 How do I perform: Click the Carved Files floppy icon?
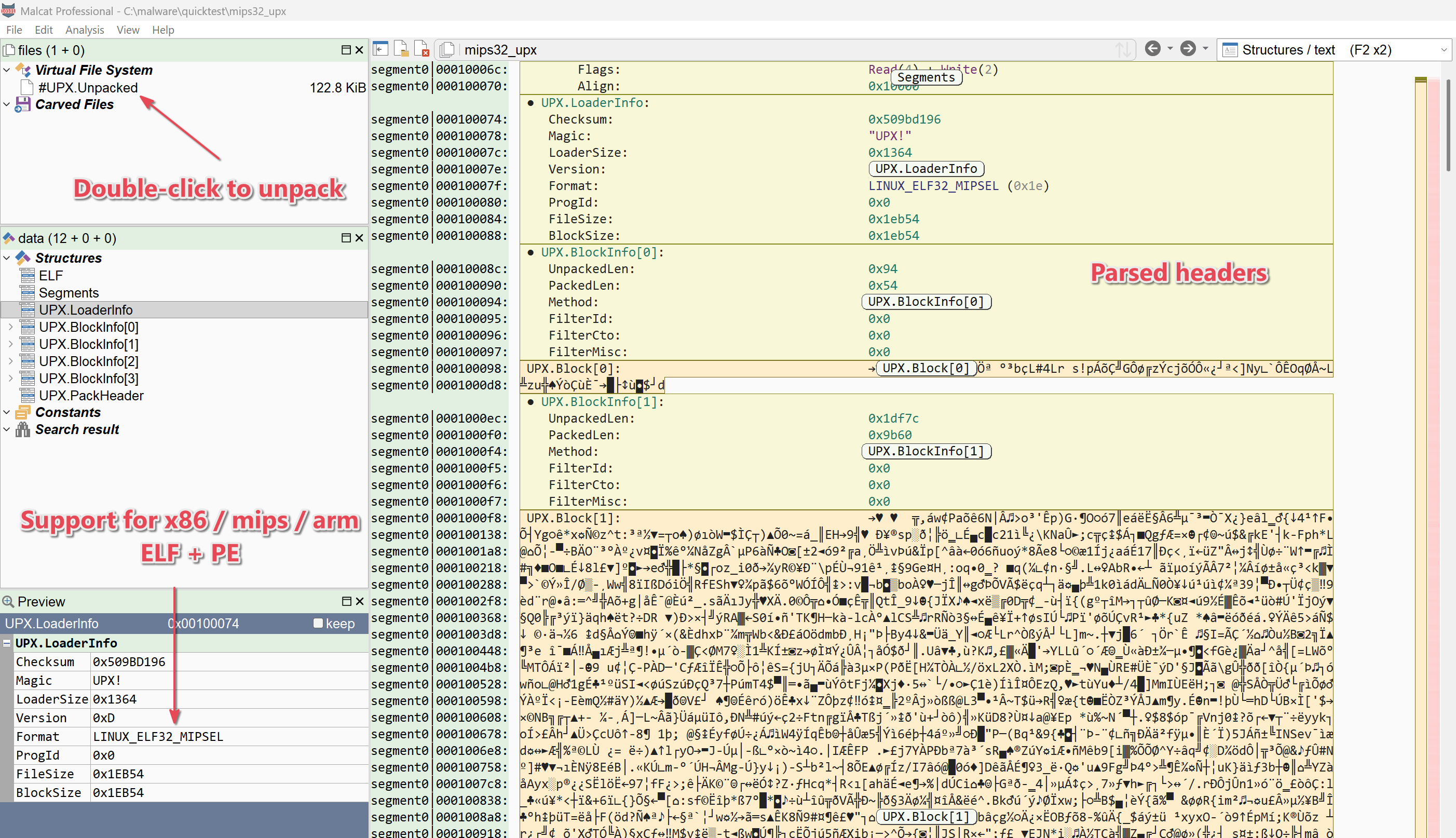click(x=22, y=104)
